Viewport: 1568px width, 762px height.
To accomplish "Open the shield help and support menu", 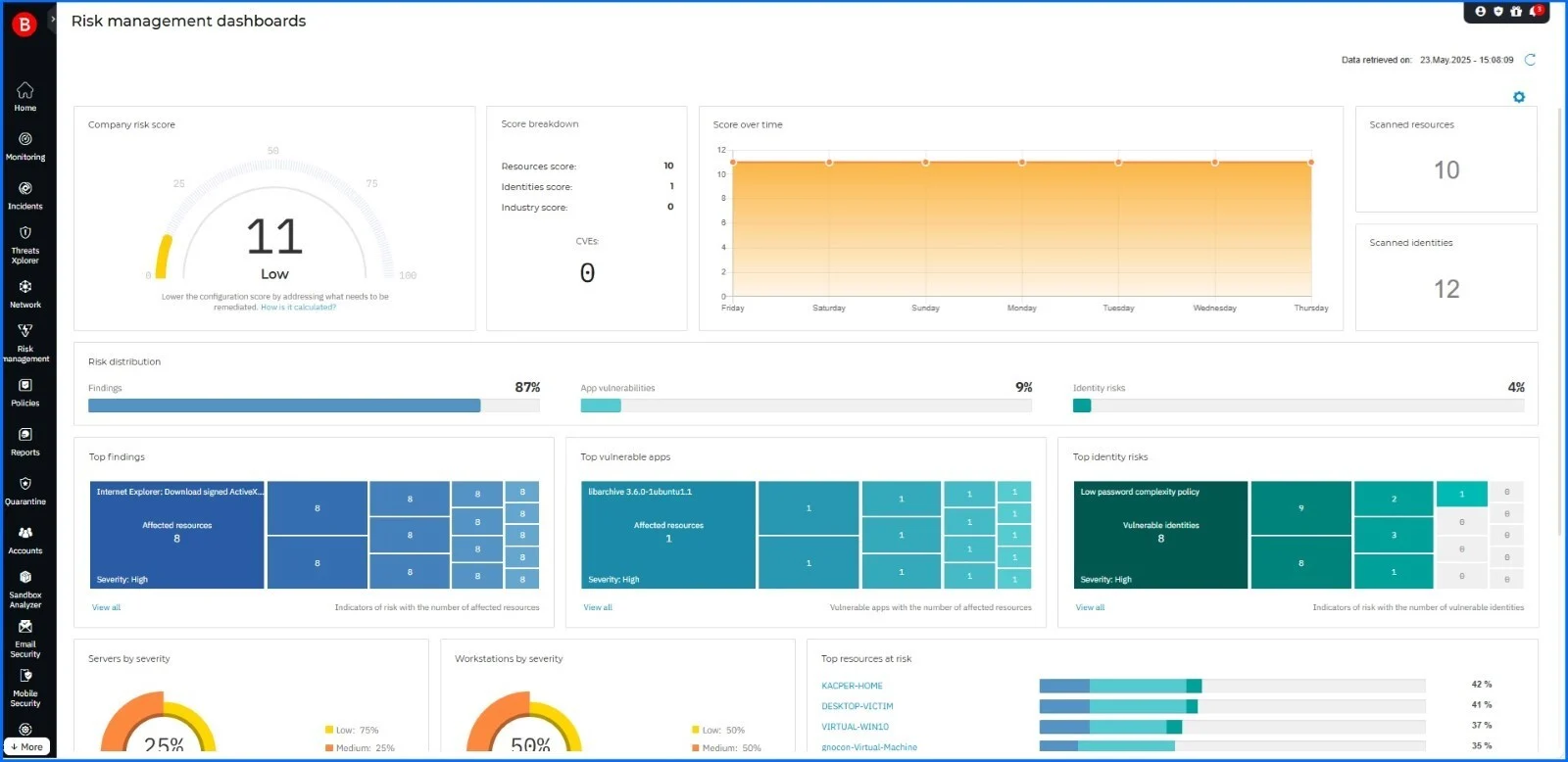I will 1498,12.
